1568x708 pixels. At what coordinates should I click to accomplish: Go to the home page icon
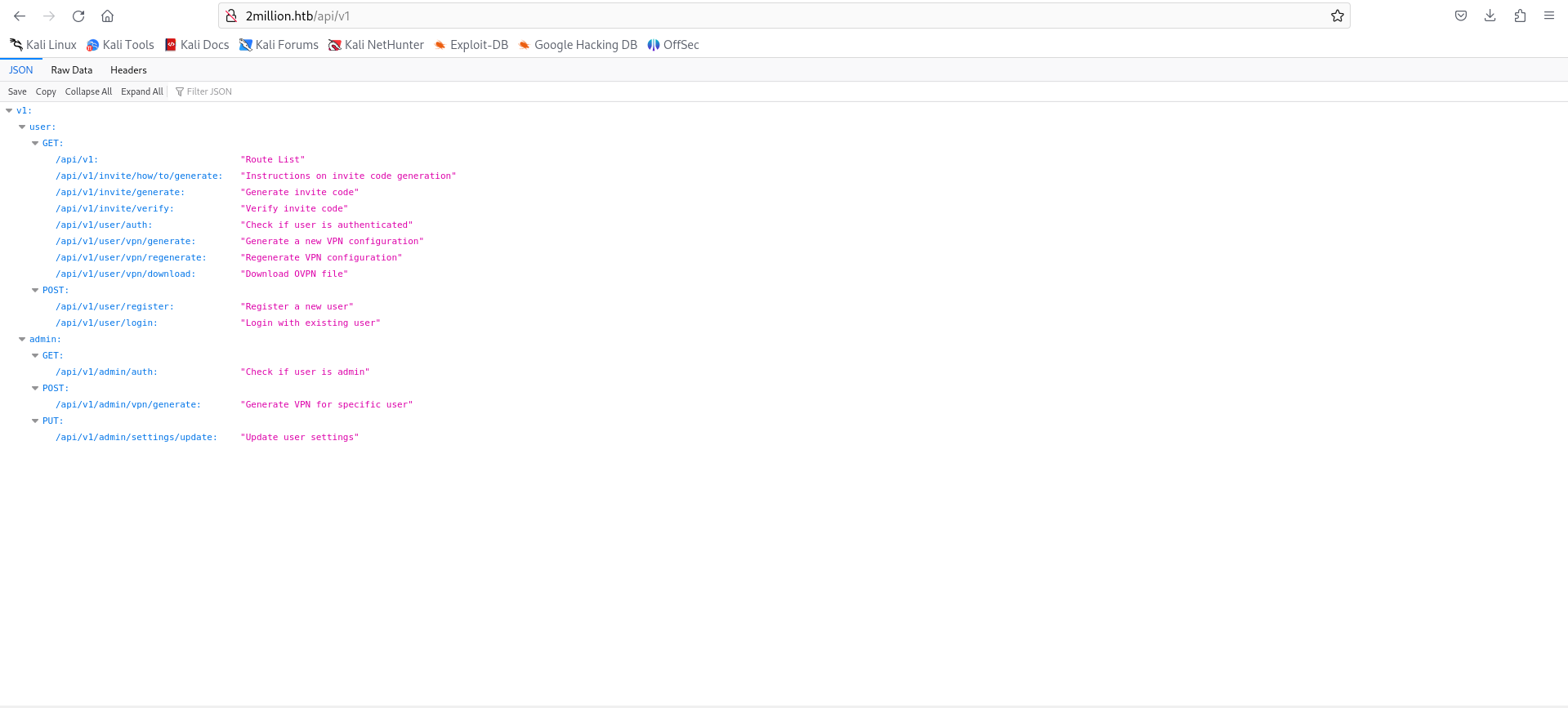(107, 16)
